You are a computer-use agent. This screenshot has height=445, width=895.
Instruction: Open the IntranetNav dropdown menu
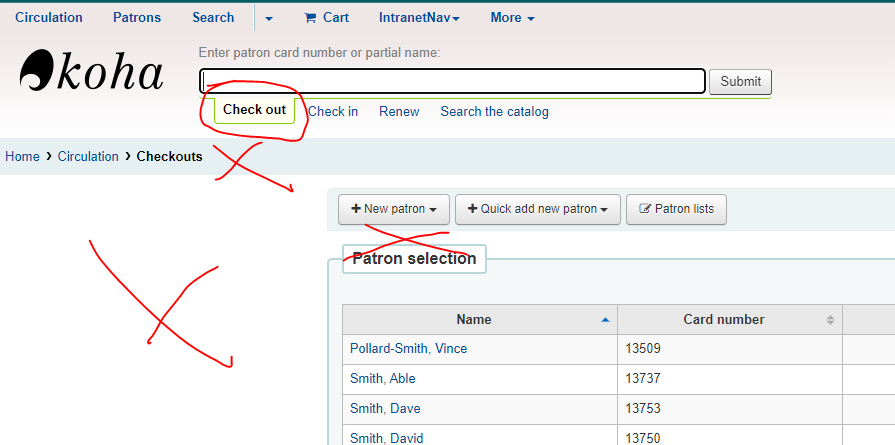(x=419, y=17)
